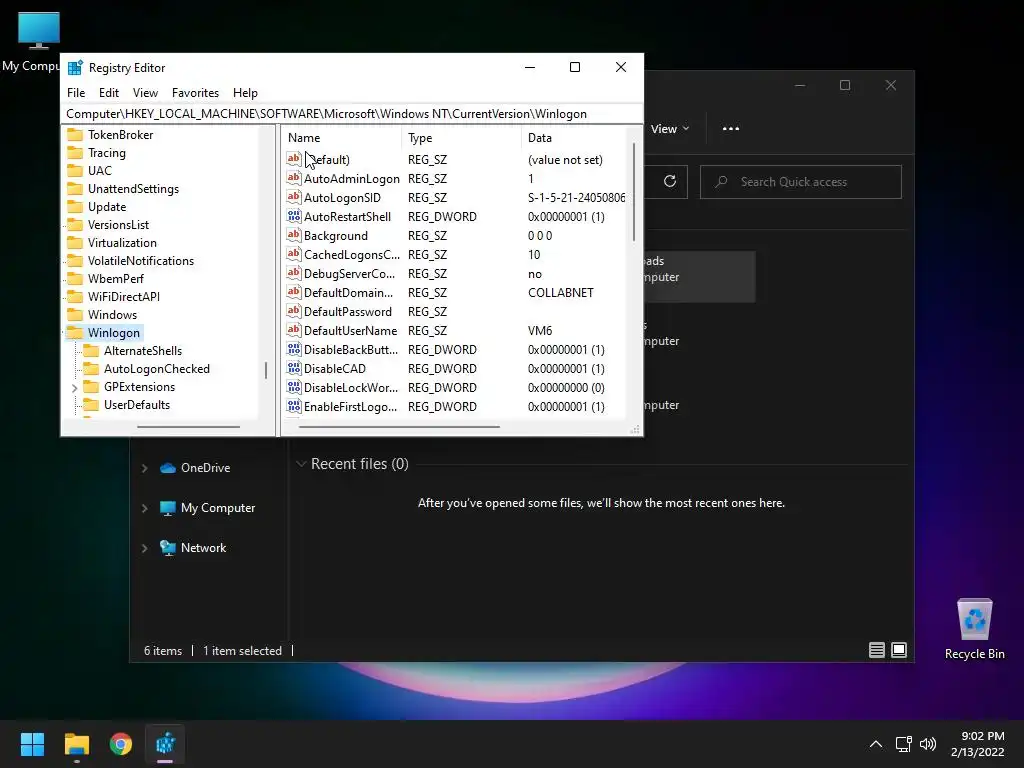The height and width of the screenshot is (768, 1024).
Task: Open the File menu in Registry Editor
Action: (76, 93)
